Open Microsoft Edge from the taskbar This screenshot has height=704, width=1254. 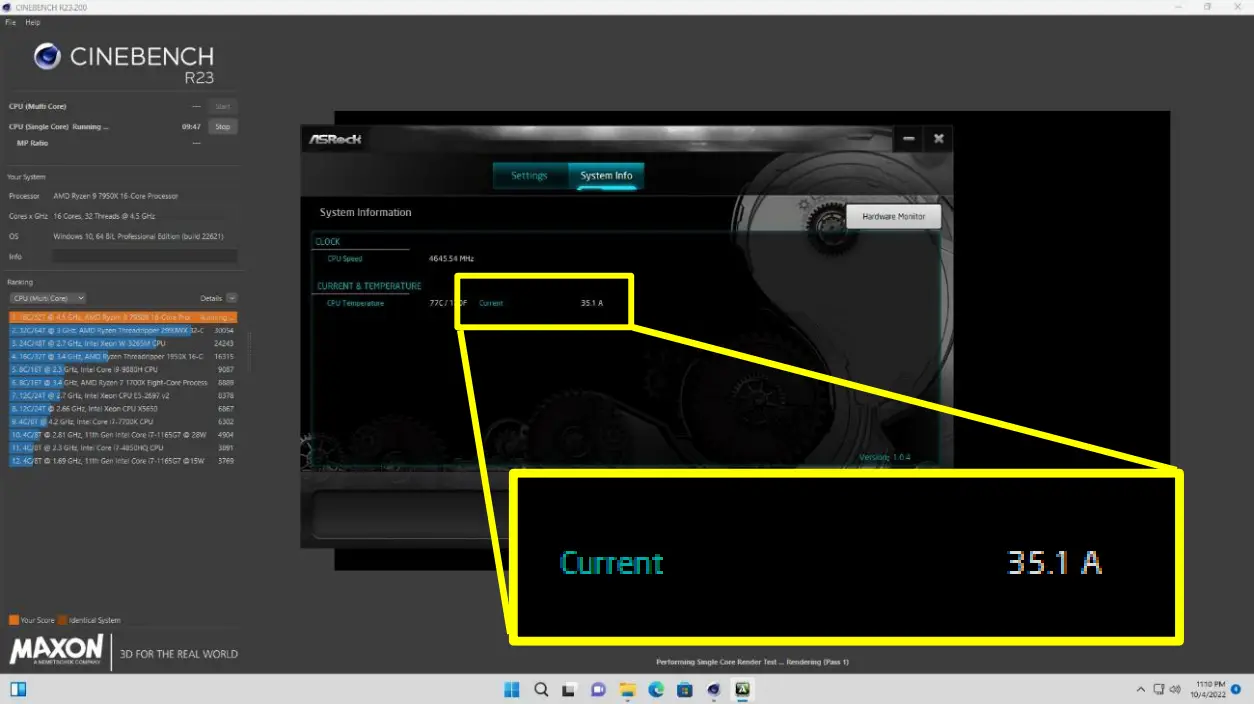click(656, 690)
